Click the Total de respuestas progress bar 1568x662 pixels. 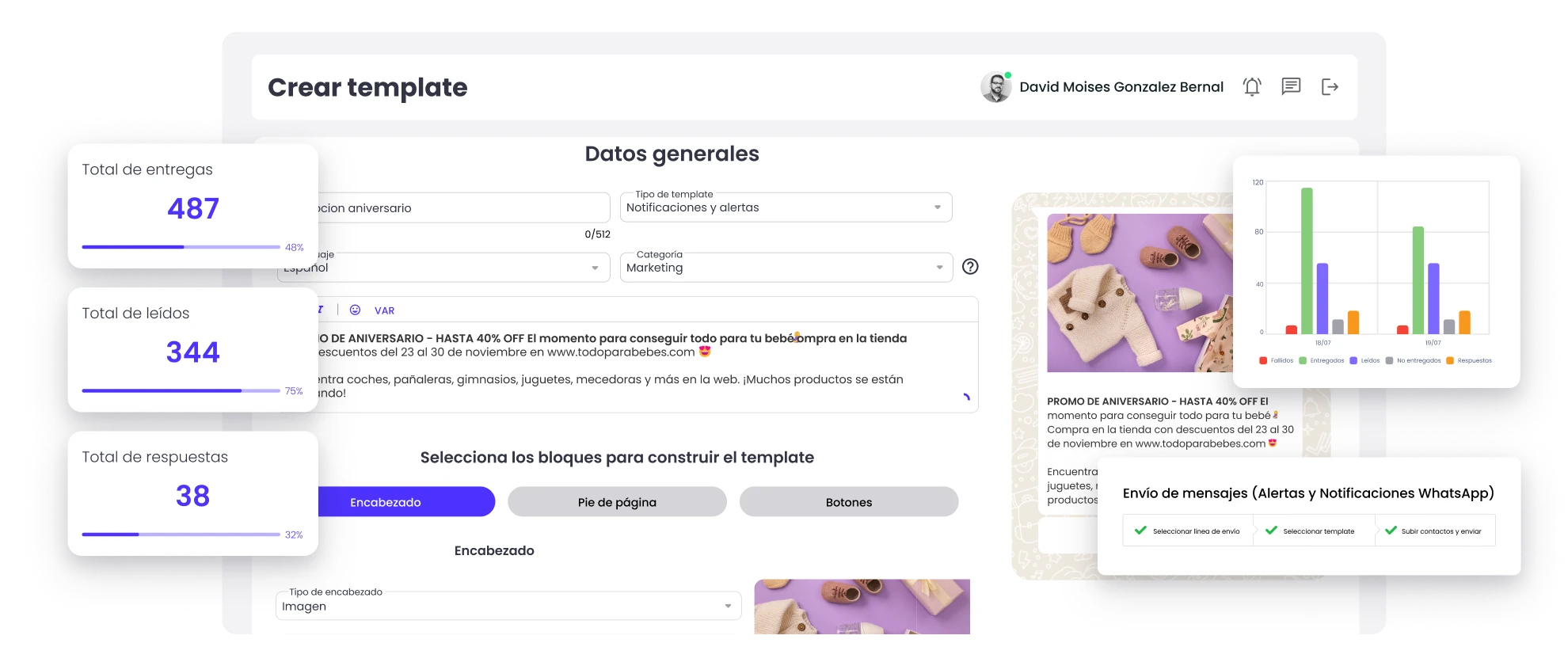coord(181,535)
